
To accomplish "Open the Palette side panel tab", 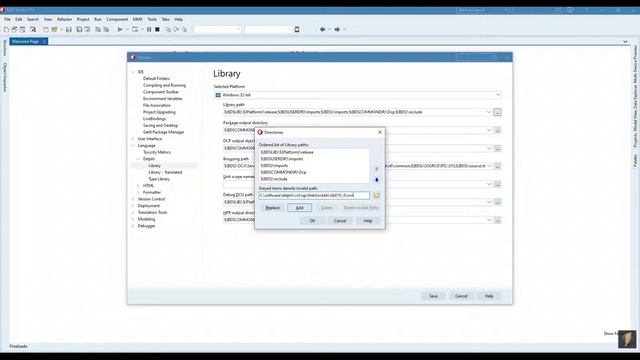I will pos(635,160).
